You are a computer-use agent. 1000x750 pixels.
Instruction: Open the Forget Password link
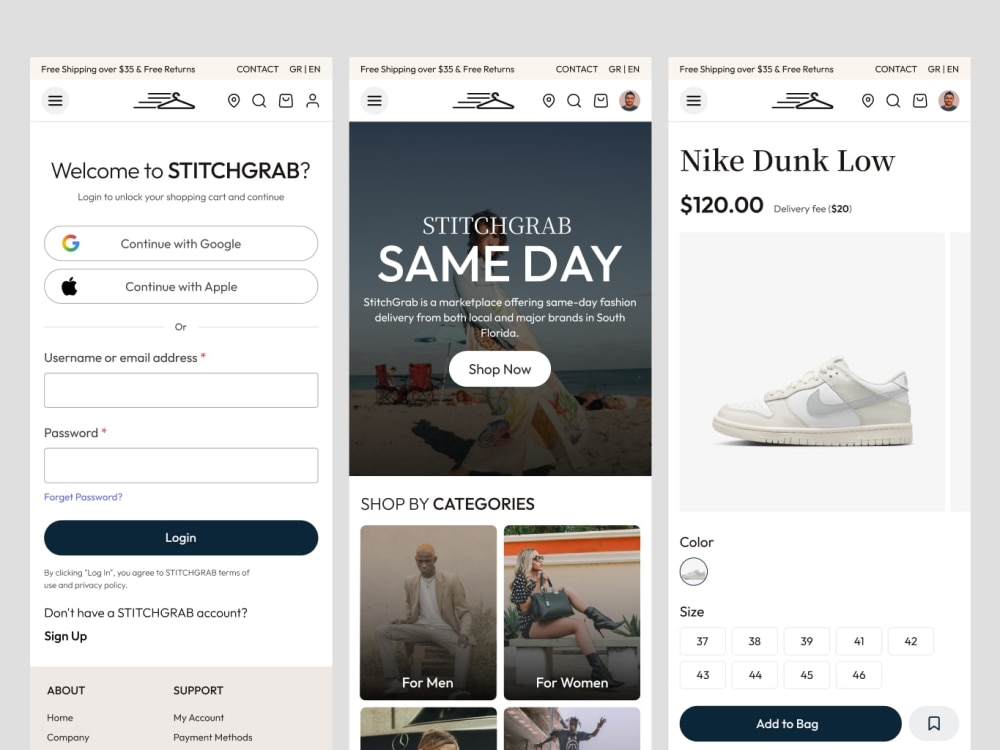pyautogui.click(x=83, y=497)
